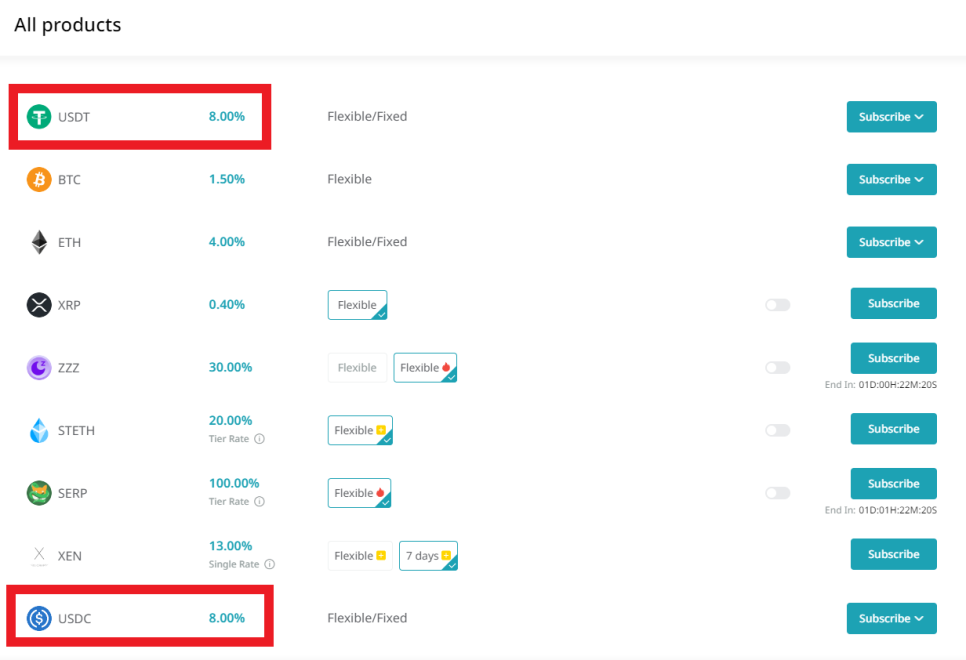
Task: Open the SERP Tier Rate info icon
Action: pos(259,502)
